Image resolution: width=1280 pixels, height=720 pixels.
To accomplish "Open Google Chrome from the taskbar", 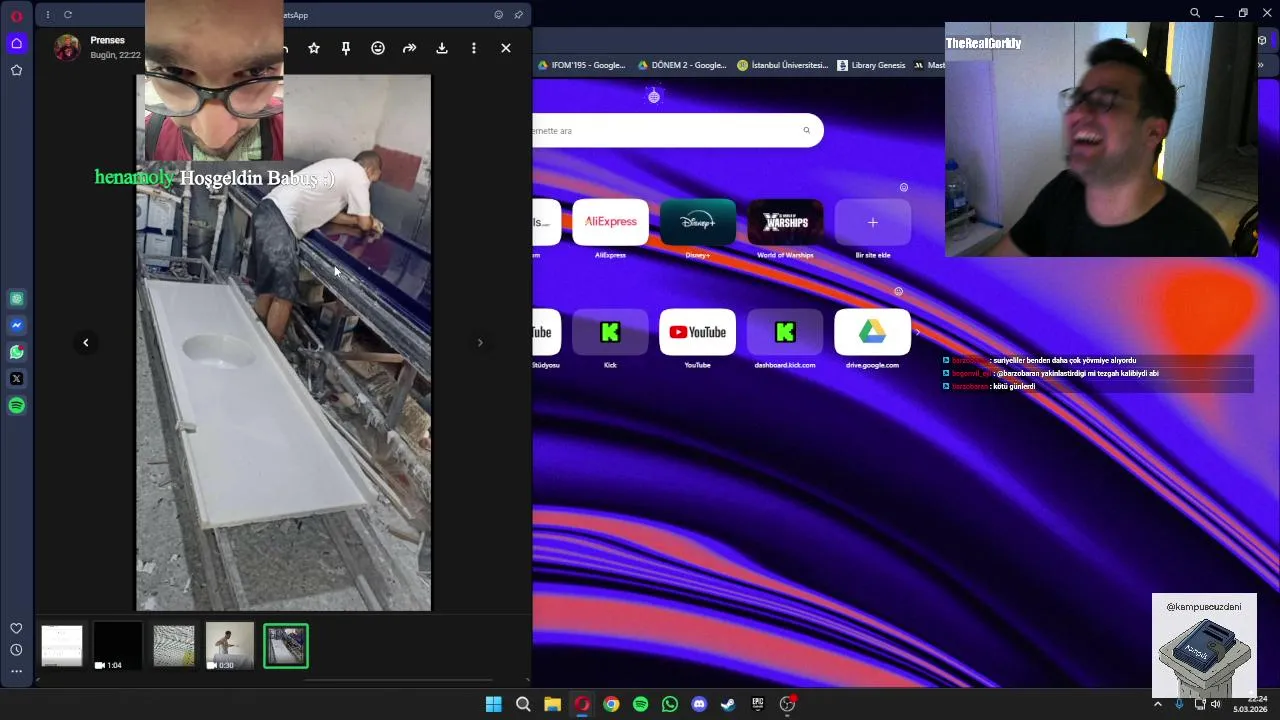I will pyautogui.click(x=611, y=704).
